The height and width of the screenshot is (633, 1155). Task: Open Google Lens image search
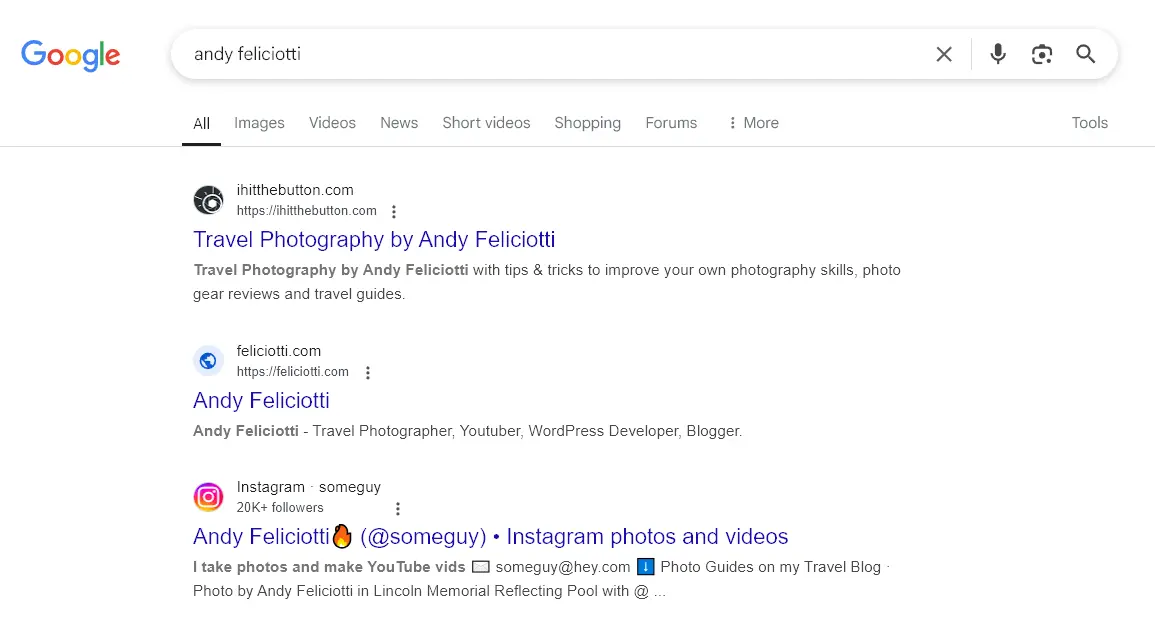click(1041, 54)
